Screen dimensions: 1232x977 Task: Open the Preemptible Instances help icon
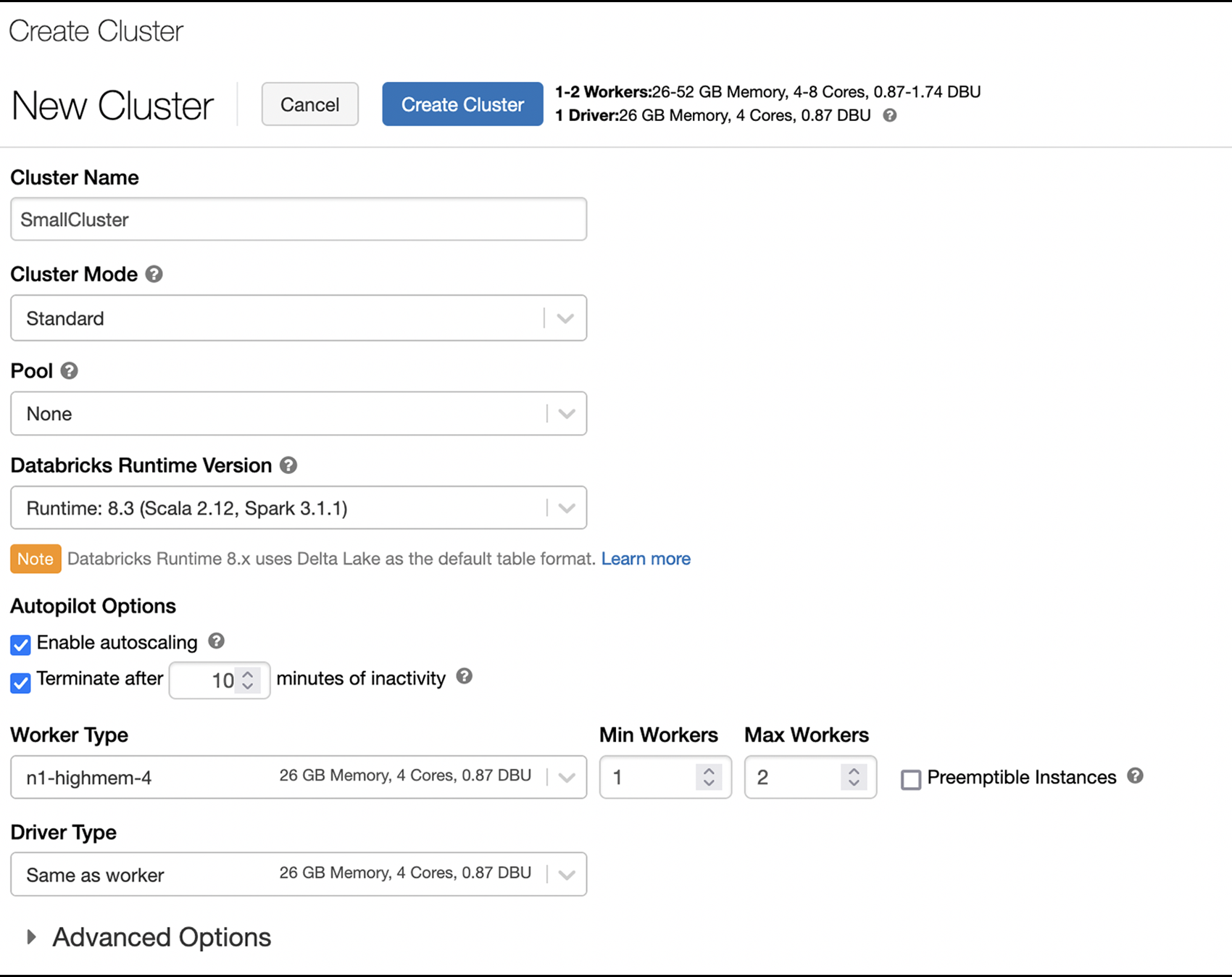pyautogui.click(x=1135, y=776)
